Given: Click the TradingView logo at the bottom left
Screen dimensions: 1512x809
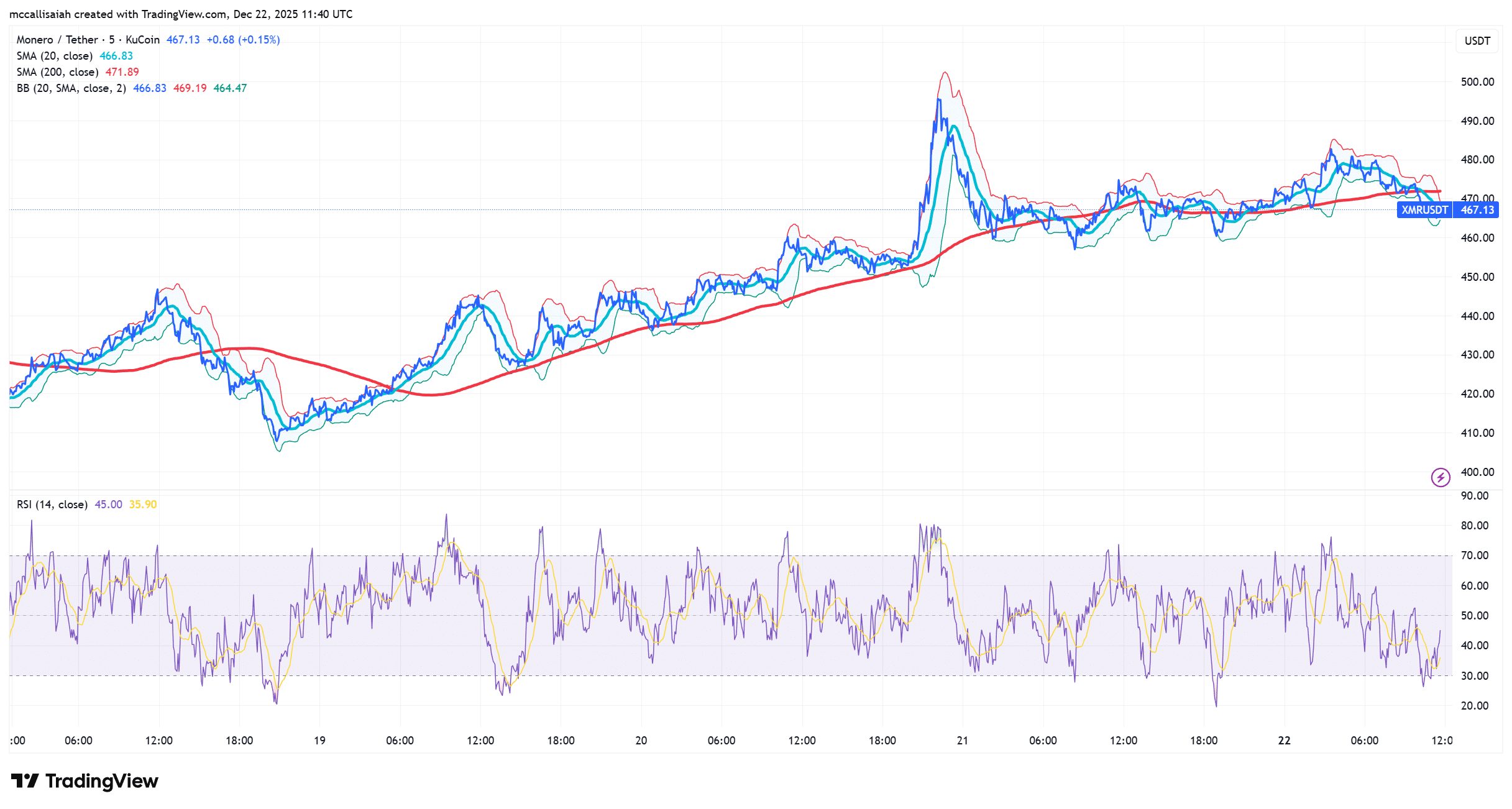Looking at the screenshot, I should [x=85, y=781].
